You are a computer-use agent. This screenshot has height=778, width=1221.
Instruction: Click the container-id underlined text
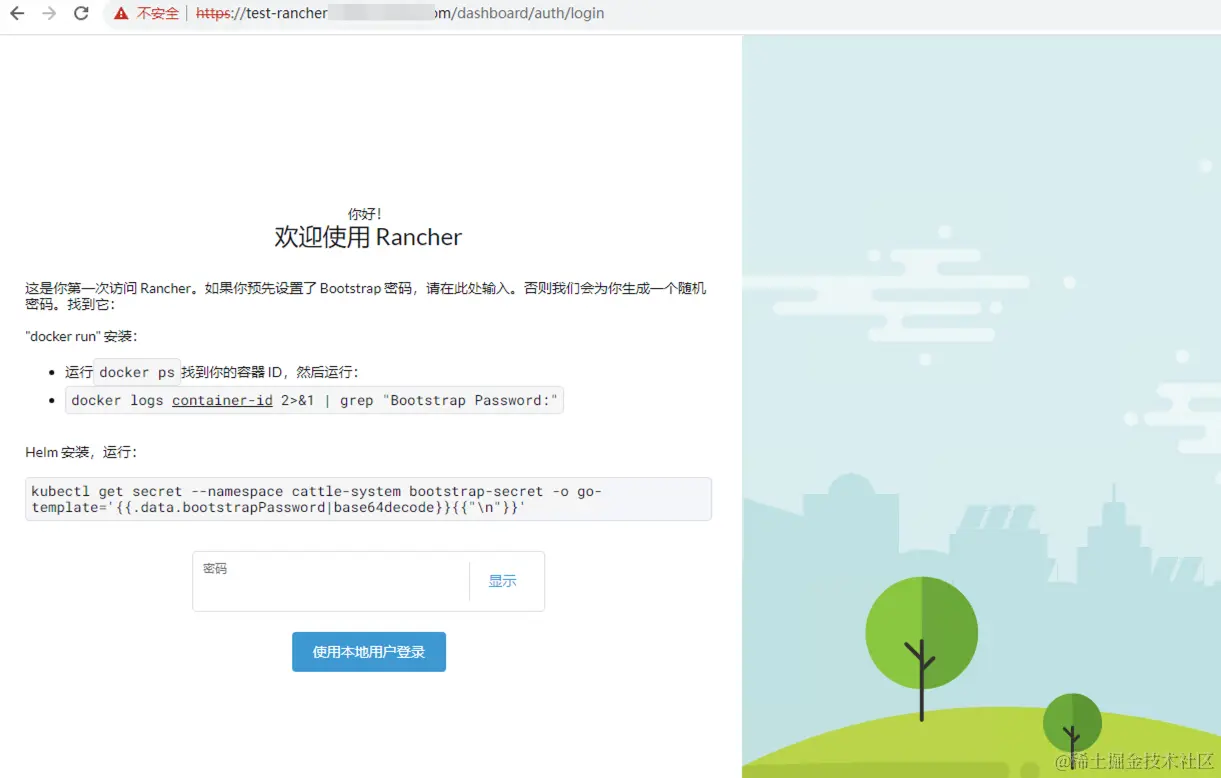pyautogui.click(x=222, y=400)
